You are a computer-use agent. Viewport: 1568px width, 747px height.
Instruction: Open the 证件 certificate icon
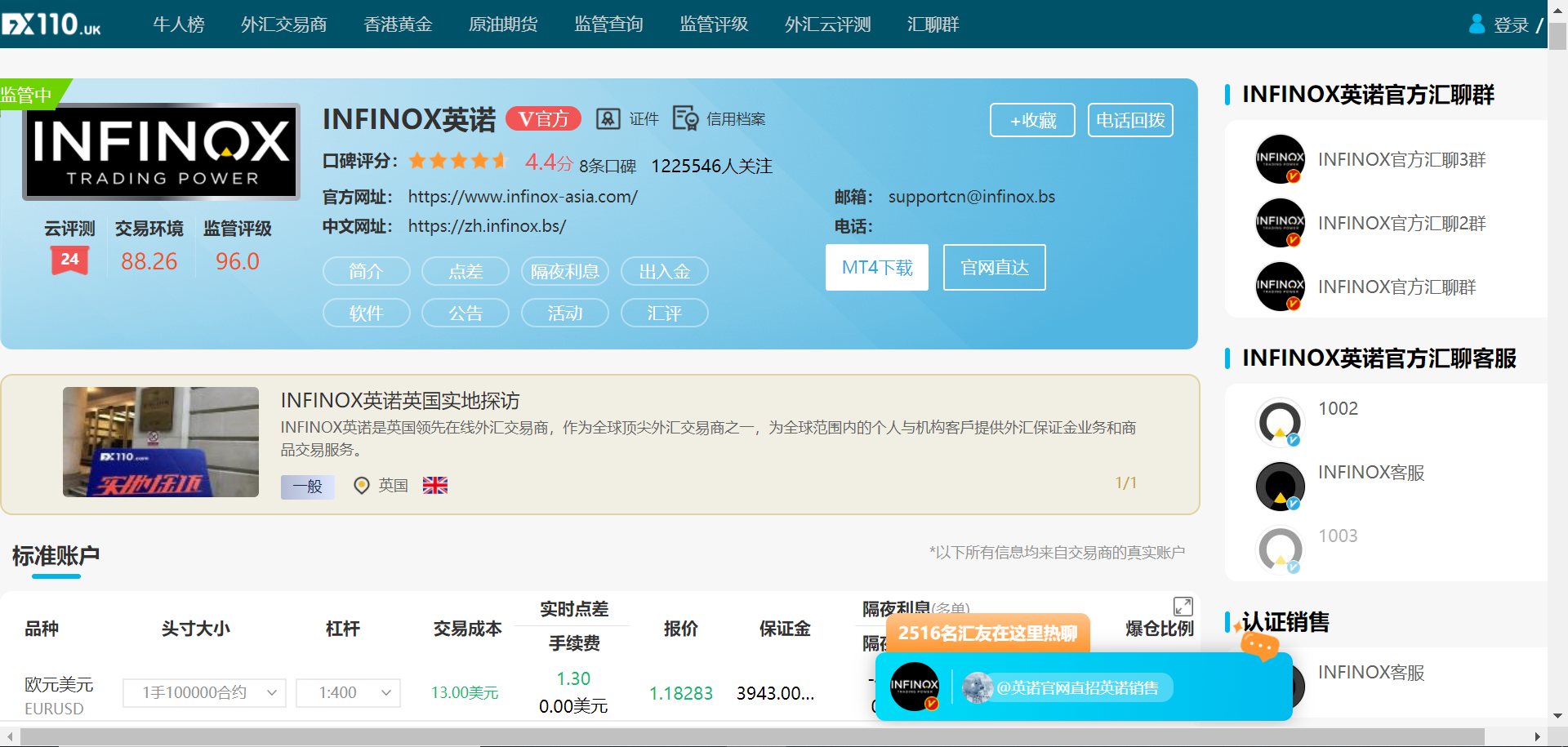[608, 119]
